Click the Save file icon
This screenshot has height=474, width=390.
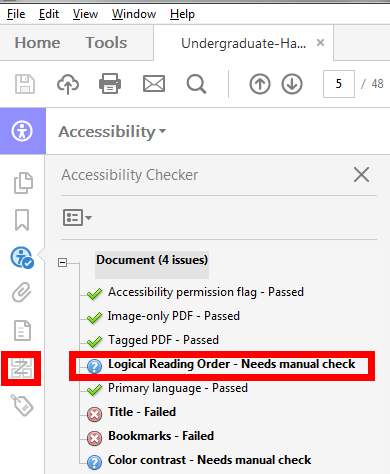pos(25,84)
